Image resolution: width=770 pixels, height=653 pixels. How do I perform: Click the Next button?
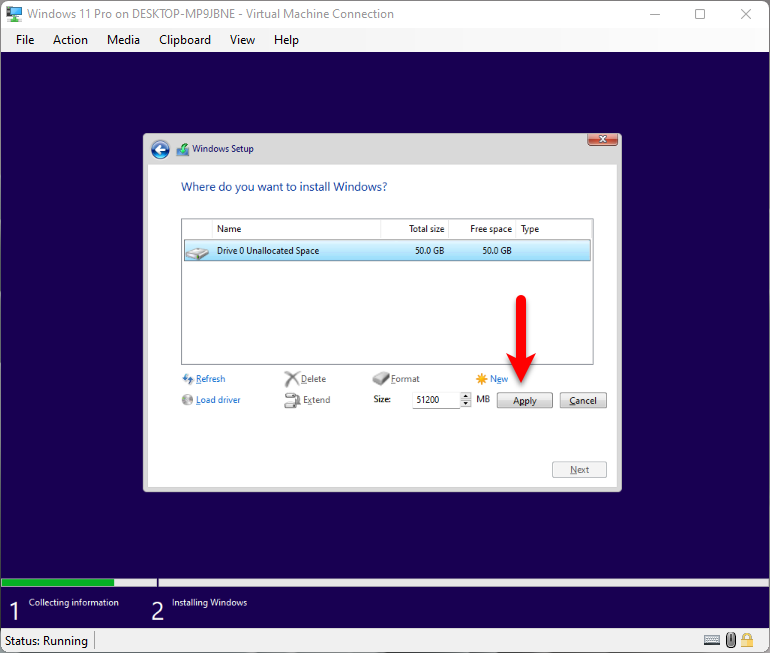coord(579,470)
